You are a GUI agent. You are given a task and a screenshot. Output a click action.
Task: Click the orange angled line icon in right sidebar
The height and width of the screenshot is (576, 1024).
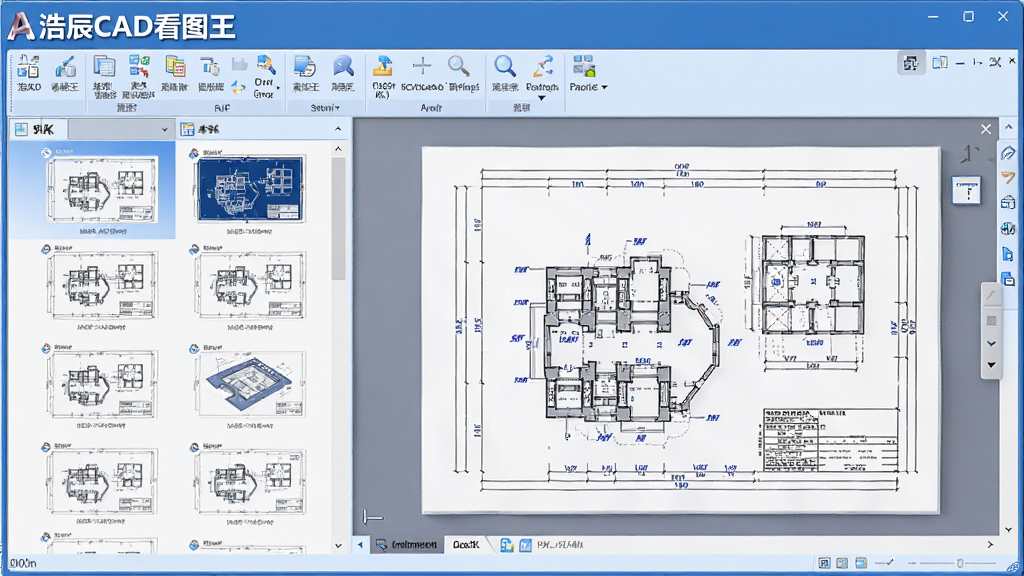1008,178
